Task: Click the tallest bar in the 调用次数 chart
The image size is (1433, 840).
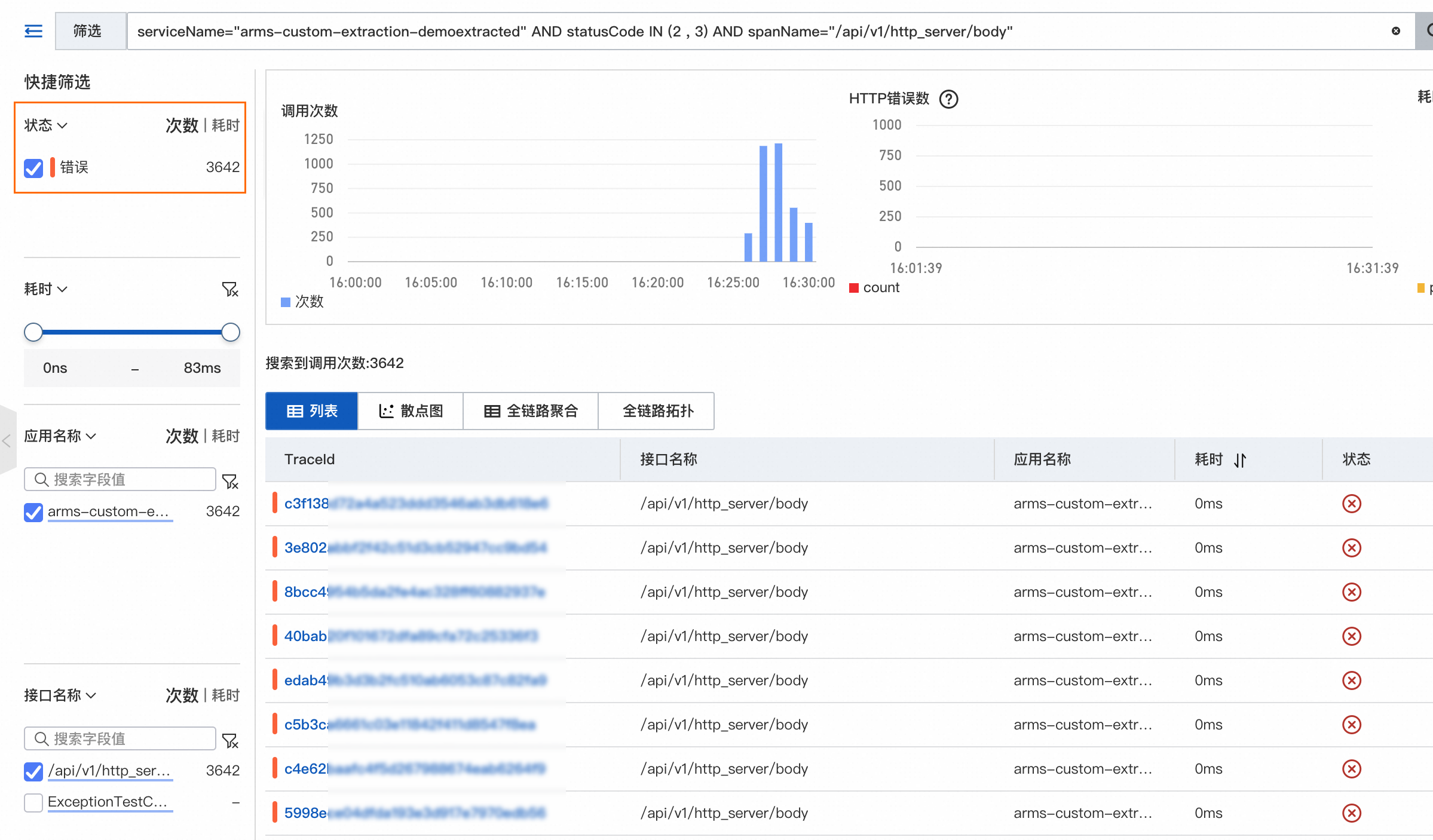Action: click(x=779, y=203)
